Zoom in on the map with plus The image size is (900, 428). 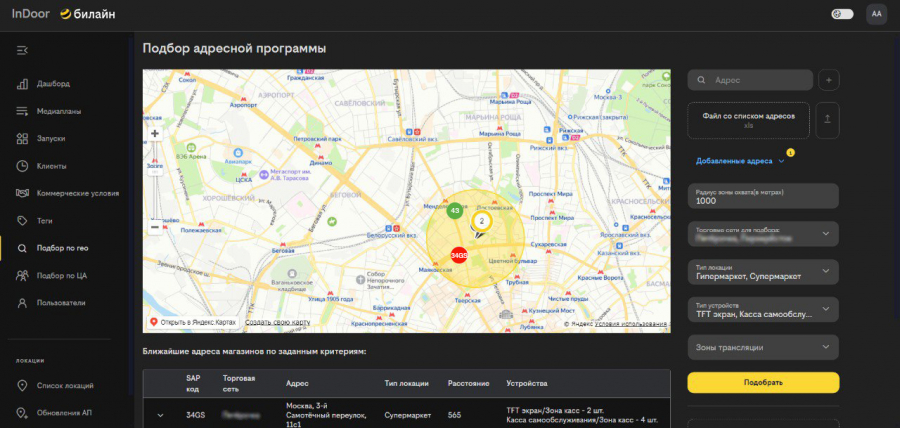(155, 133)
